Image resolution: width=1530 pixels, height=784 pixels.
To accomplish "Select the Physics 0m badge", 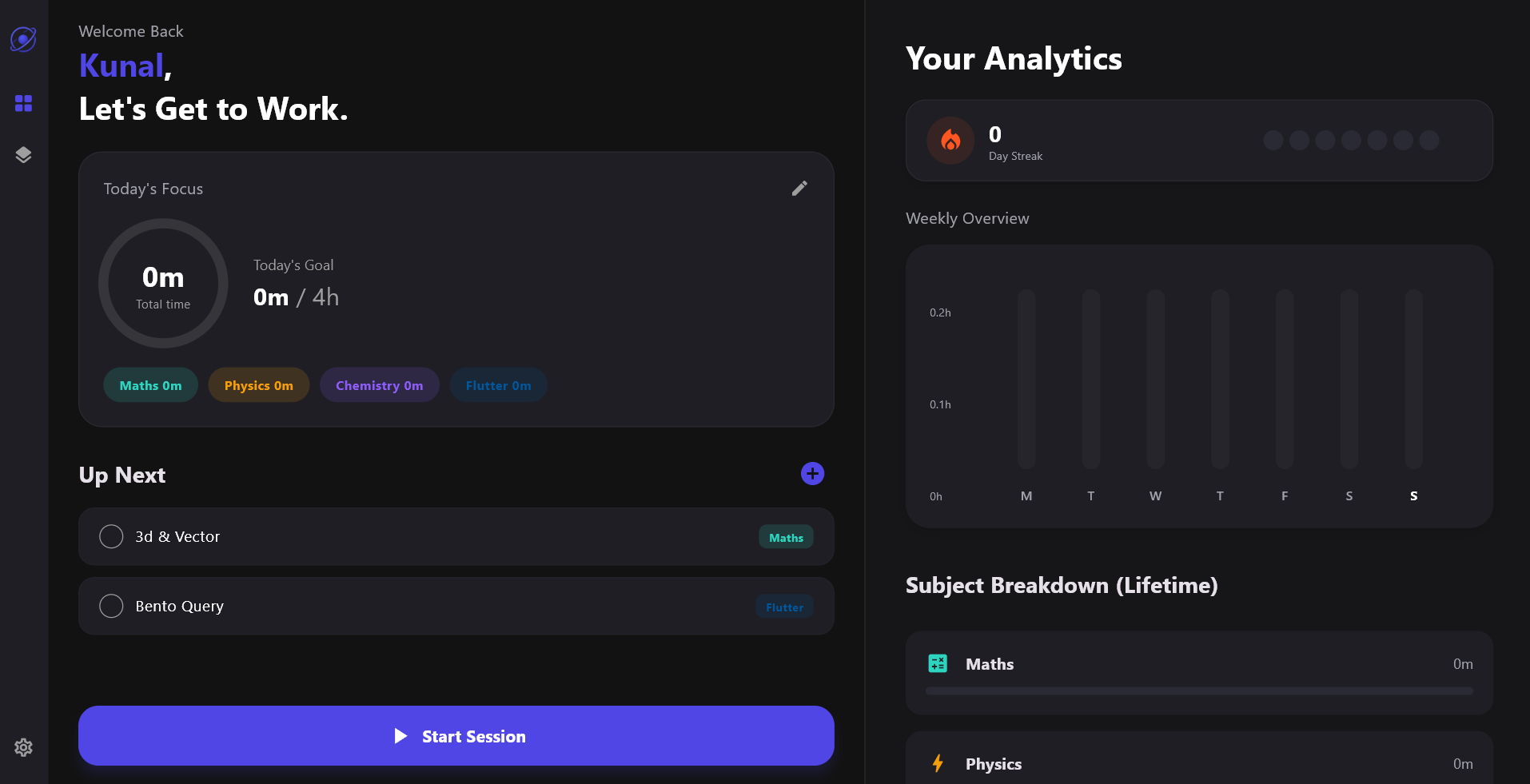I will pyautogui.click(x=258, y=384).
